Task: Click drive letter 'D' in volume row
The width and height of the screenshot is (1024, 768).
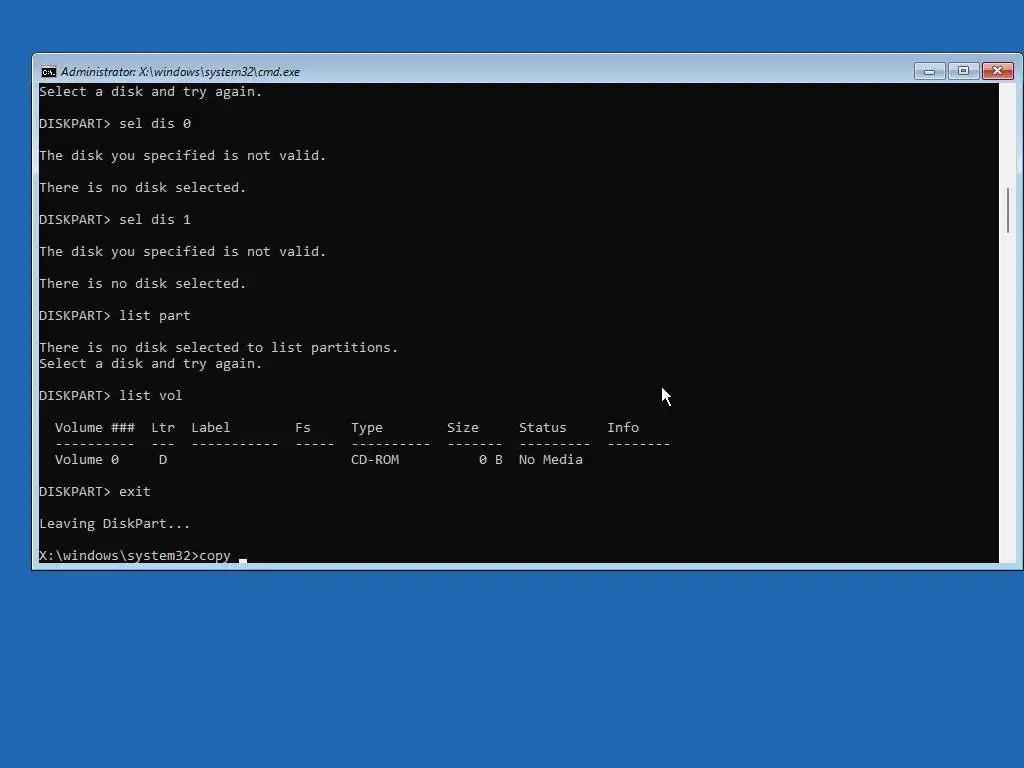Action: pos(163,460)
